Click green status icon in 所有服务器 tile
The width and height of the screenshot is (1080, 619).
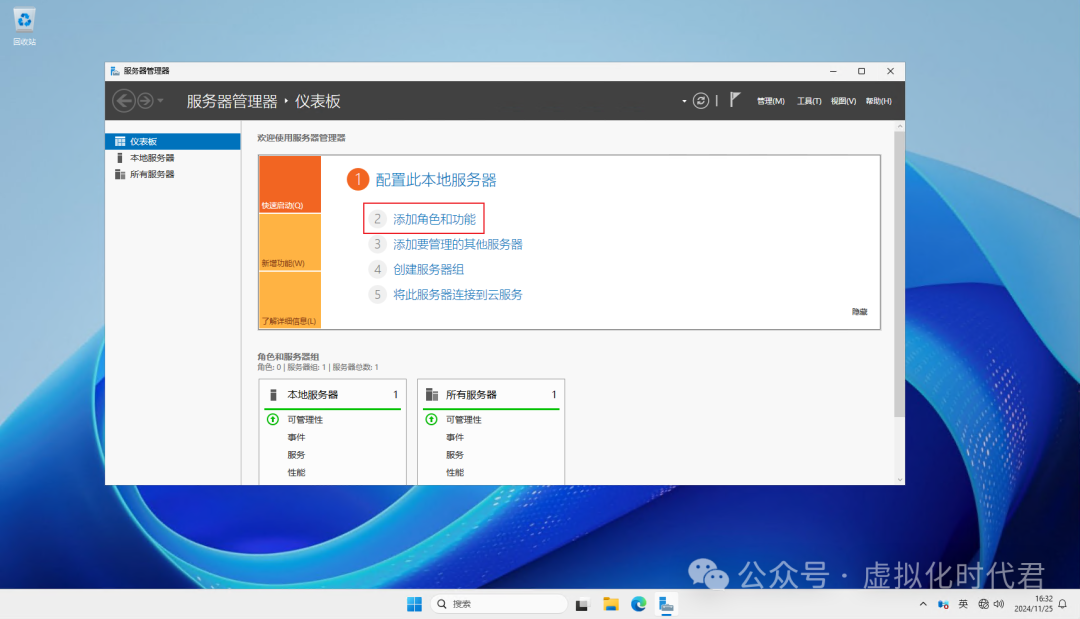[x=431, y=419]
